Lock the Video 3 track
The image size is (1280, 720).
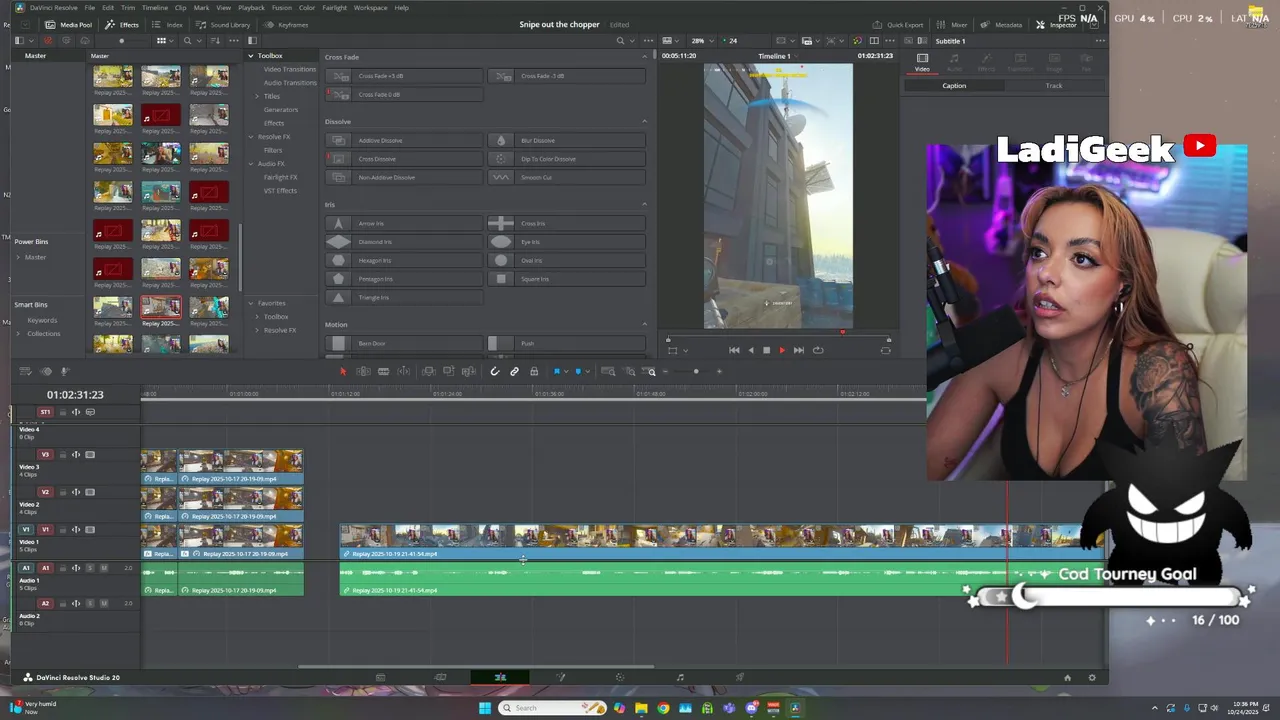pos(62,455)
